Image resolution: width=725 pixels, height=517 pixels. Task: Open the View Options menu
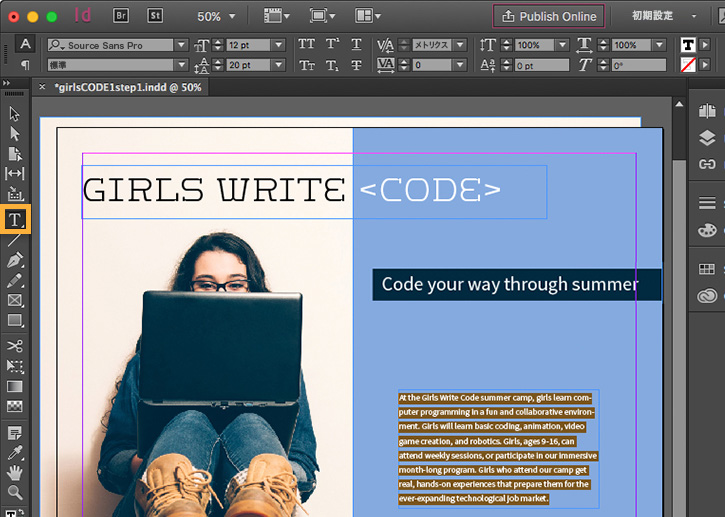point(276,16)
